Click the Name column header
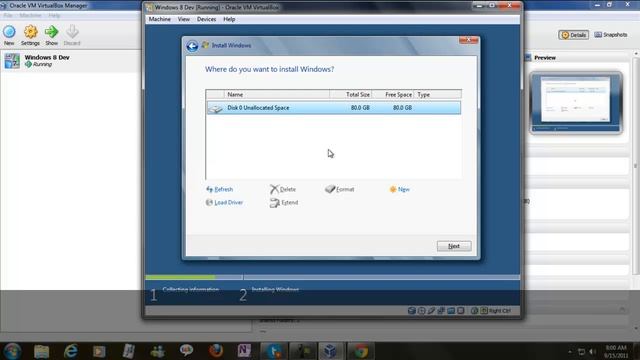 coord(277,94)
